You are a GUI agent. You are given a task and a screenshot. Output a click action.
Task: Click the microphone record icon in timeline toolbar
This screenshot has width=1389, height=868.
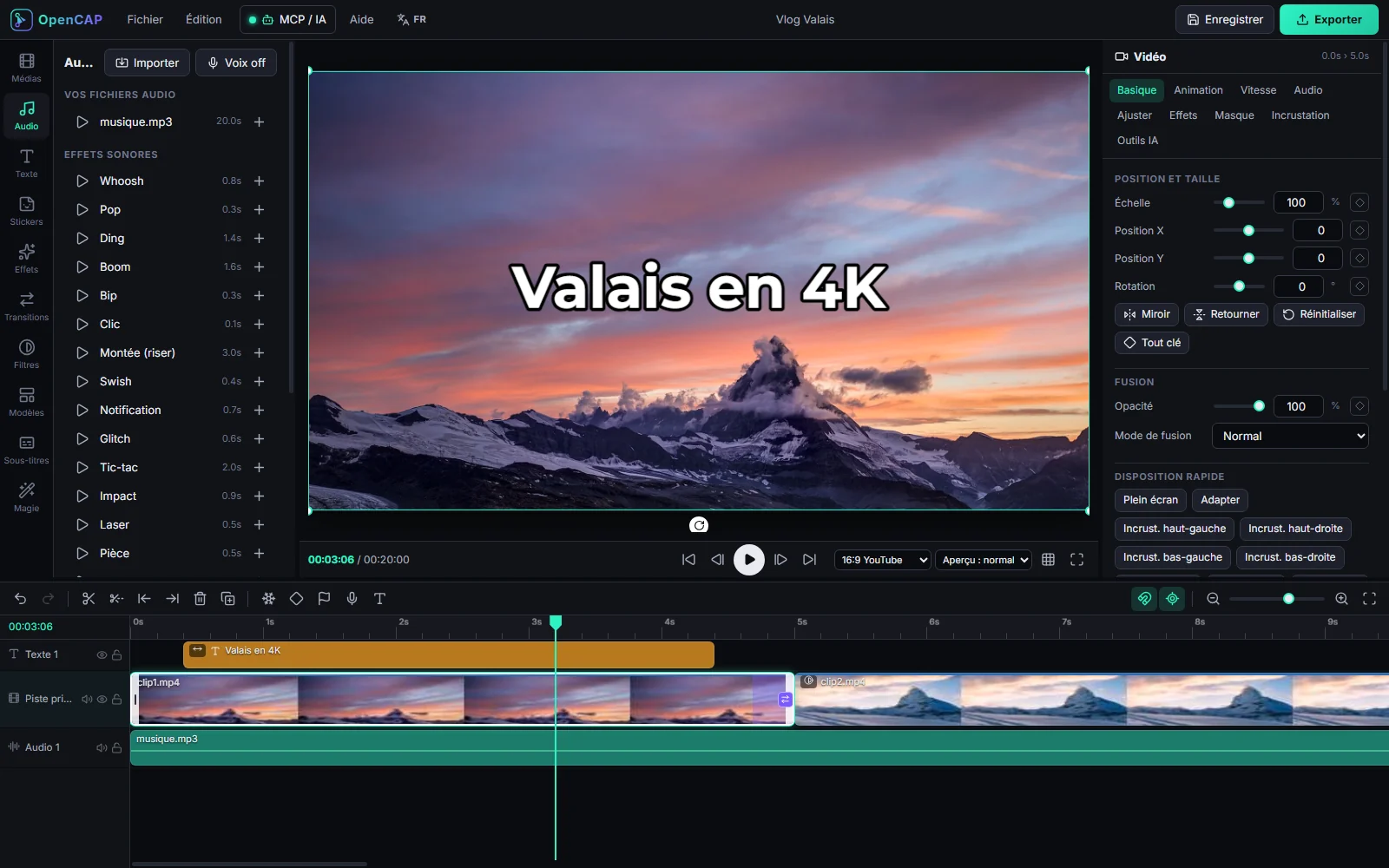point(352,598)
